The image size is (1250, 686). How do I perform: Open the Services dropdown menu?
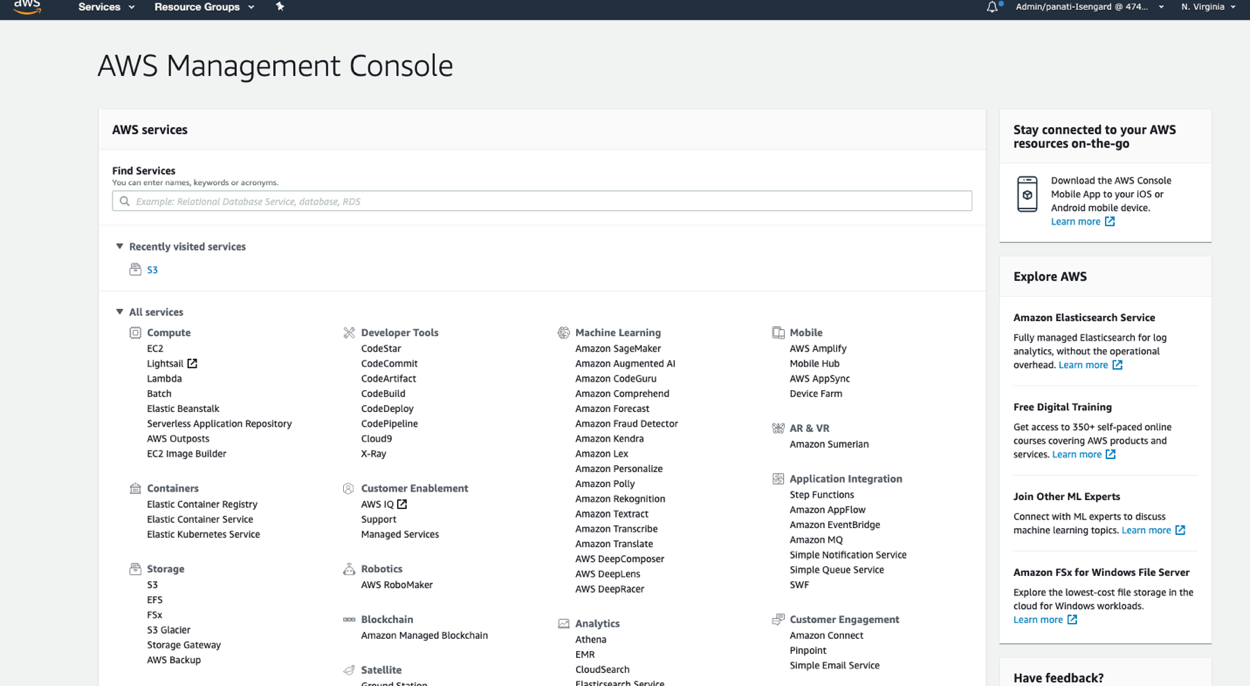[x=106, y=7]
